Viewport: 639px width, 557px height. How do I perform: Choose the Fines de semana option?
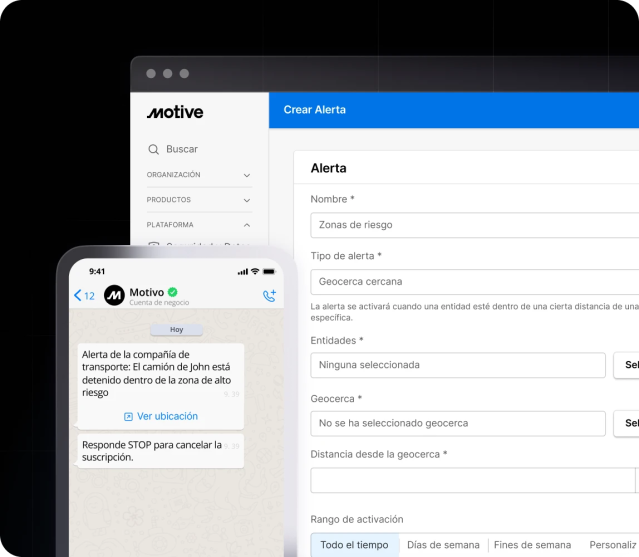tap(532, 545)
